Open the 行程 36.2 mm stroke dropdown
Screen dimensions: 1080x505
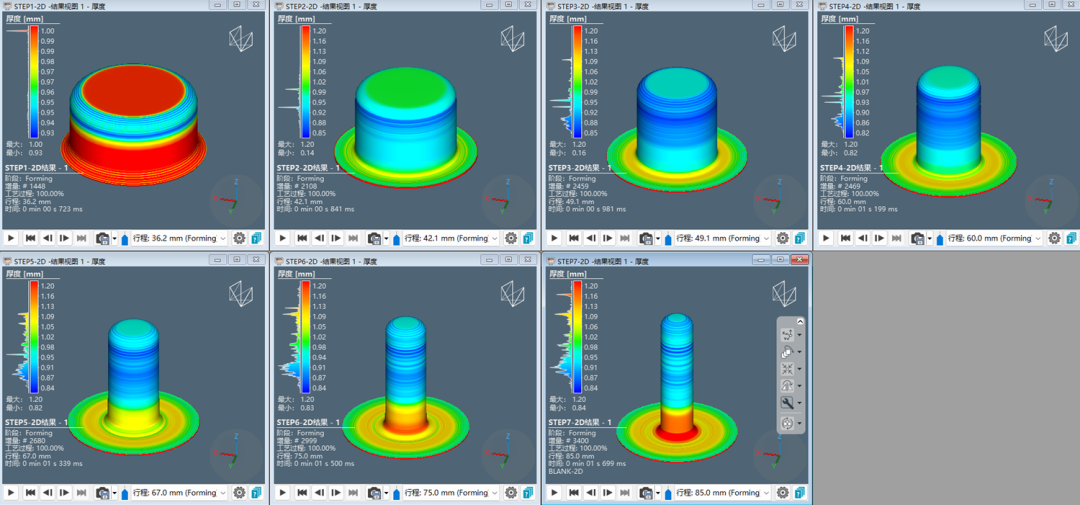click(179, 238)
